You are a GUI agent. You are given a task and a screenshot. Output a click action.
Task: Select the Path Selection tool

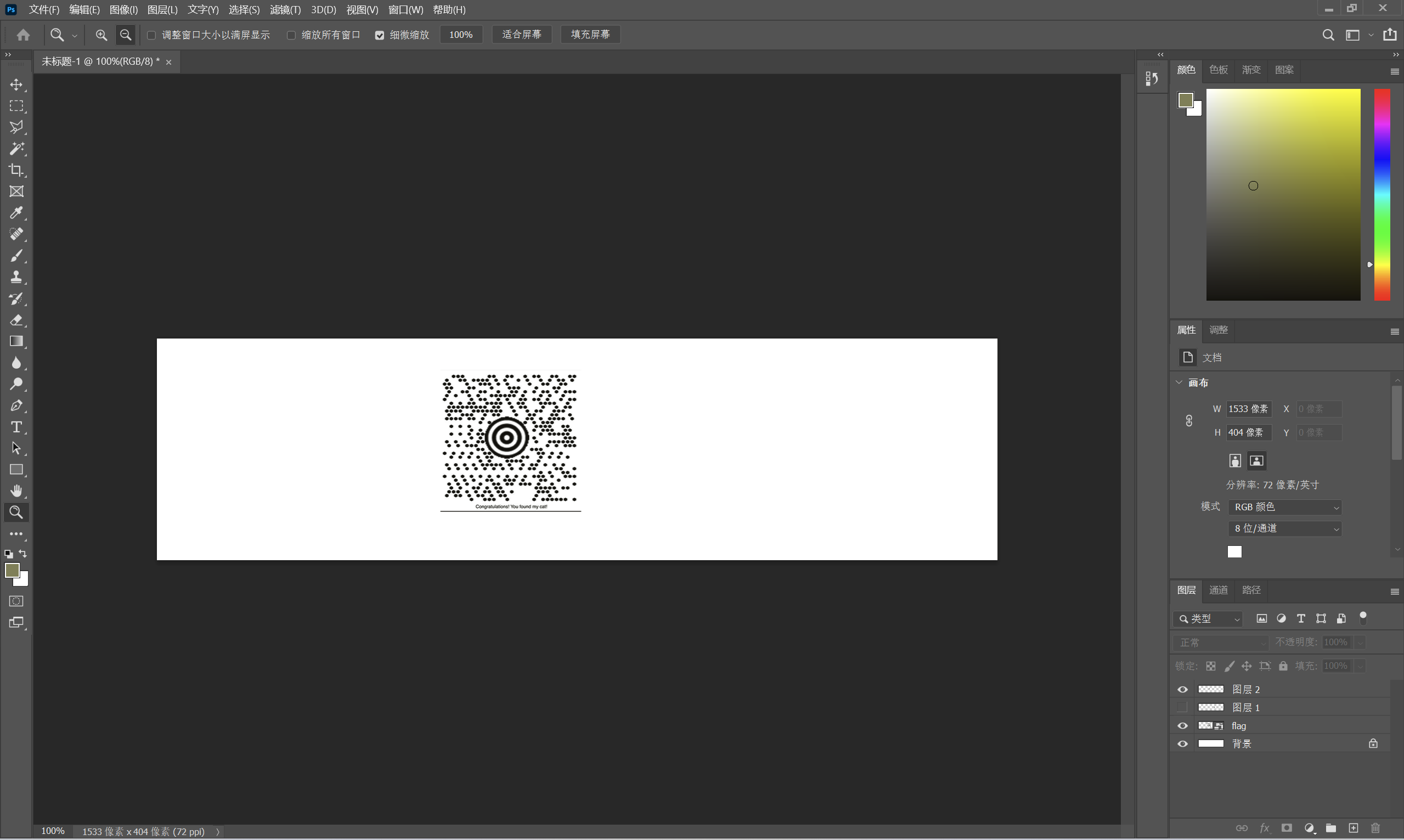coord(16,448)
